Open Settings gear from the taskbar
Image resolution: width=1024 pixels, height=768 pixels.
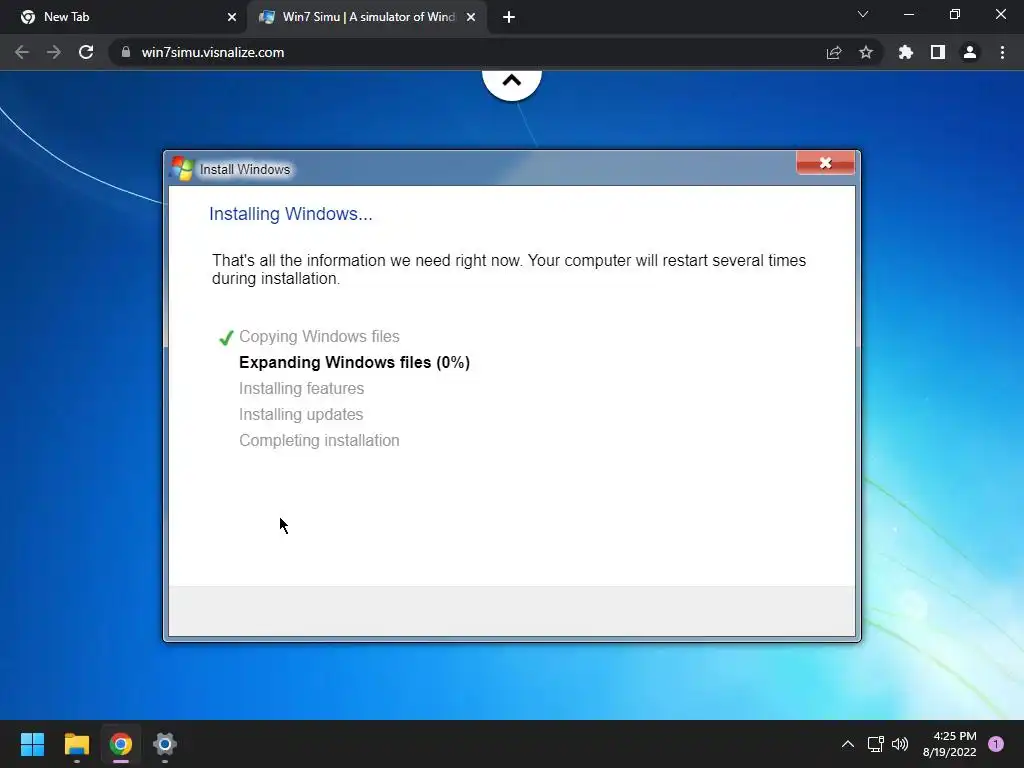point(165,744)
